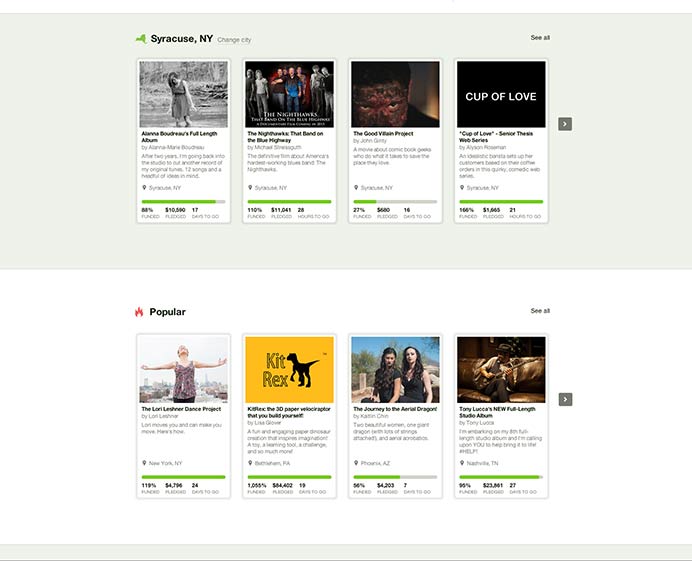Click location pin on Good Villain Project card
This screenshot has height=561, width=692.
(x=356, y=188)
